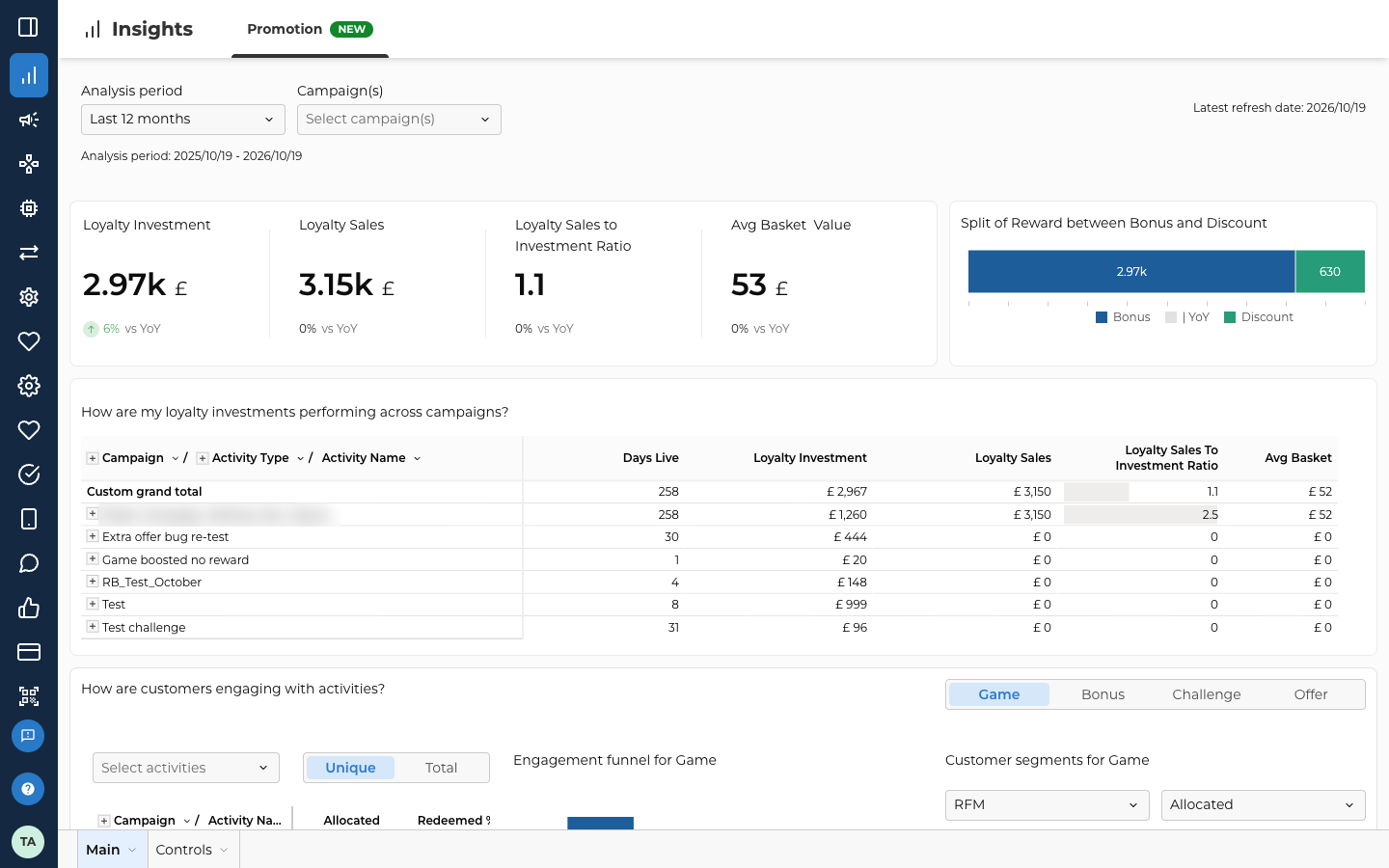
Task: Open the RFM segment dropdown
Action: pyautogui.click(x=1048, y=805)
